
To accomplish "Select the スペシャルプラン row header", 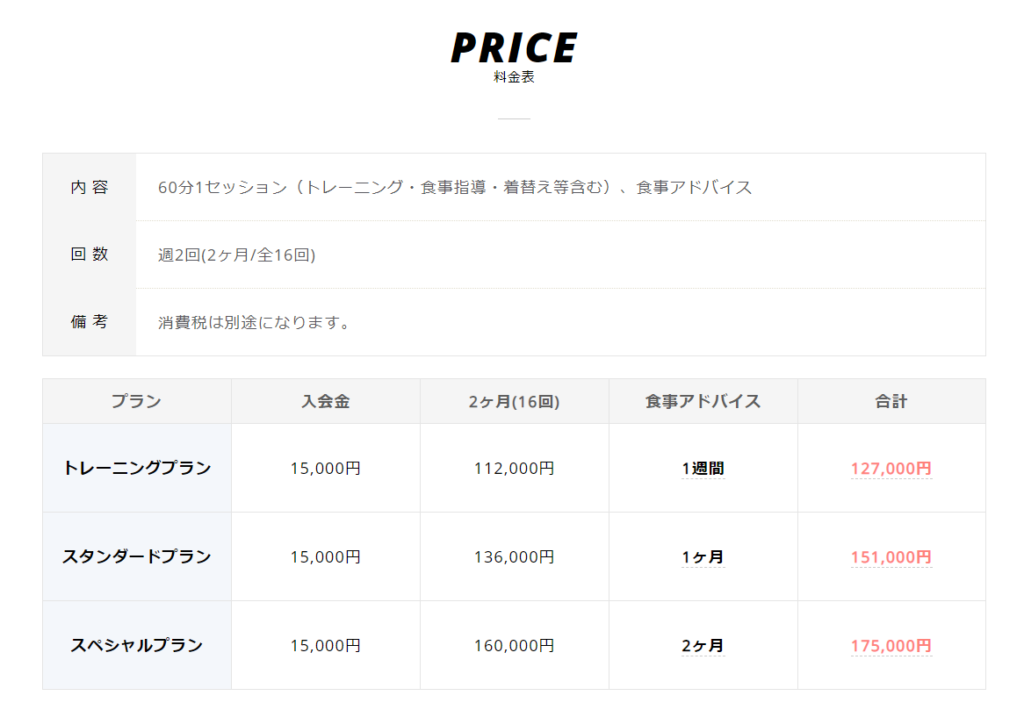I will click(137, 645).
